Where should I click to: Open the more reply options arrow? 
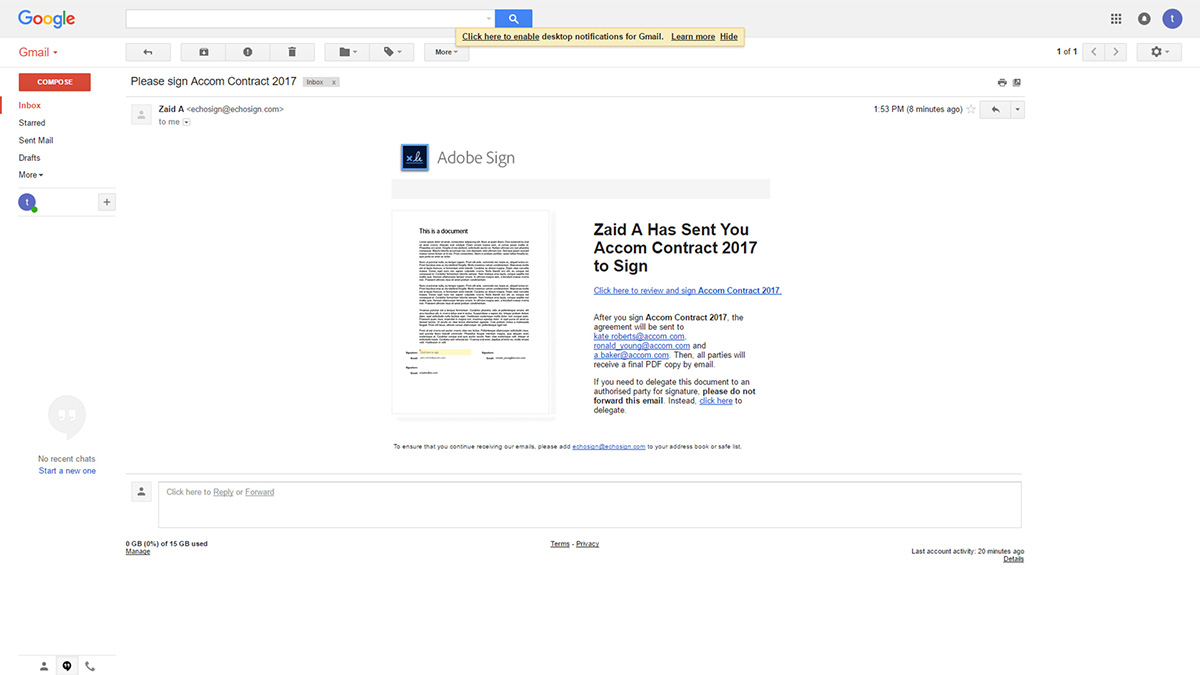coord(1017,109)
